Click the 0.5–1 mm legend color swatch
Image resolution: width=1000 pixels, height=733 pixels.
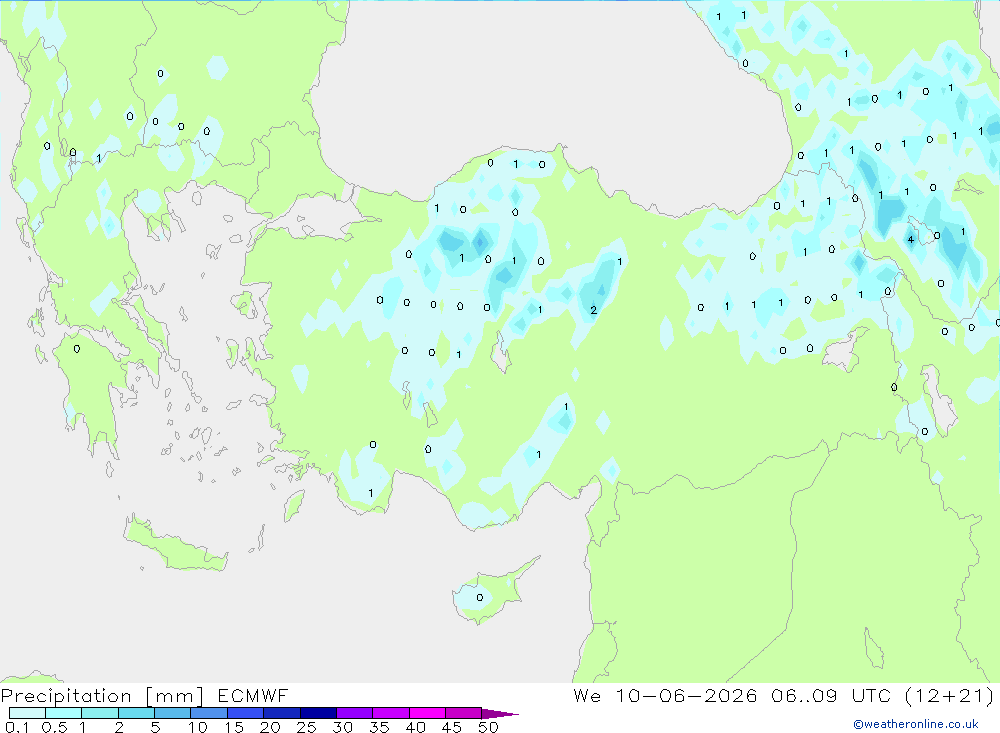pos(64,713)
